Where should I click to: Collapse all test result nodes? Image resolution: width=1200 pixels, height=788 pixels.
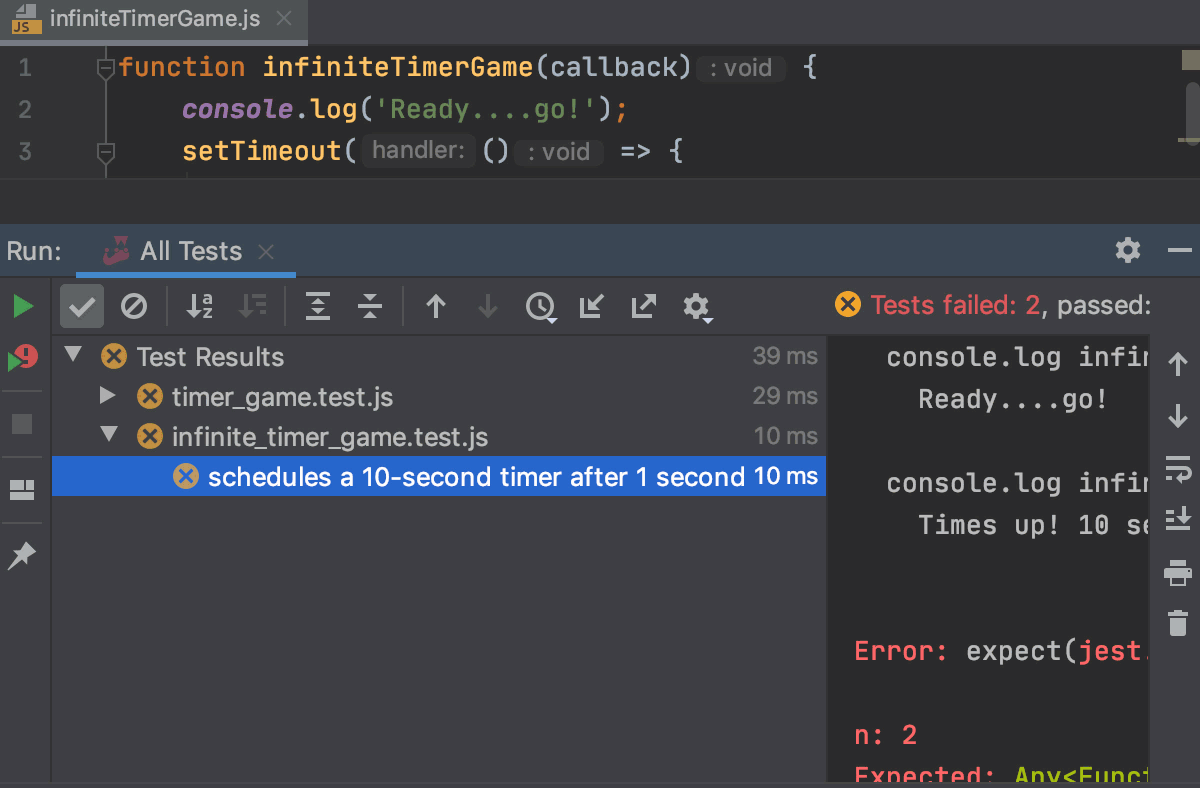pos(370,306)
